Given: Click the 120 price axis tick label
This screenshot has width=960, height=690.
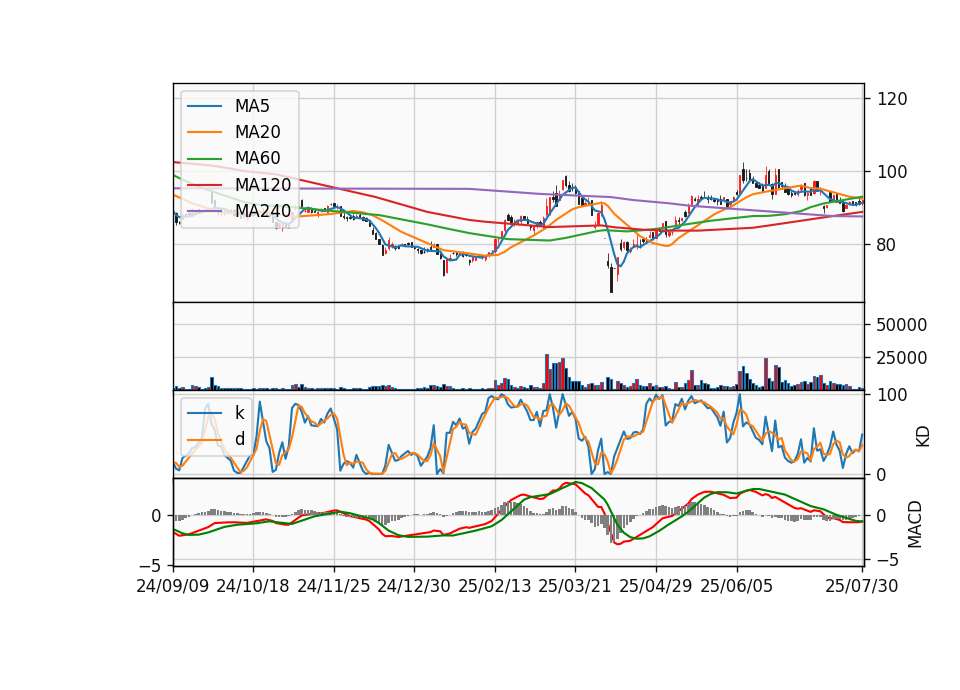Looking at the screenshot, I should pyautogui.click(x=891, y=99).
